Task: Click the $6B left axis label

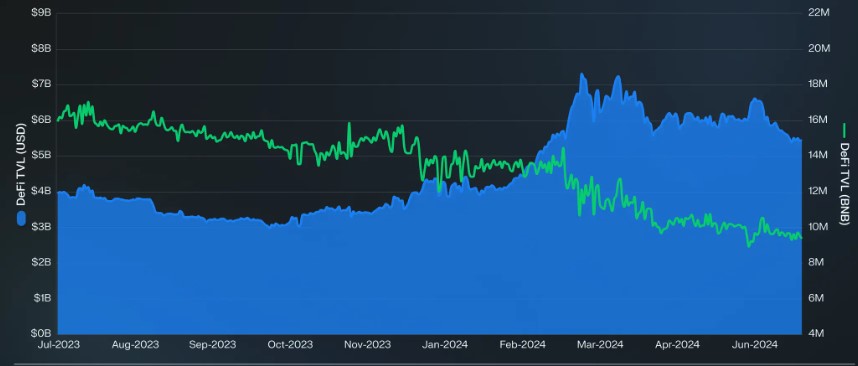Action: (42, 120)
